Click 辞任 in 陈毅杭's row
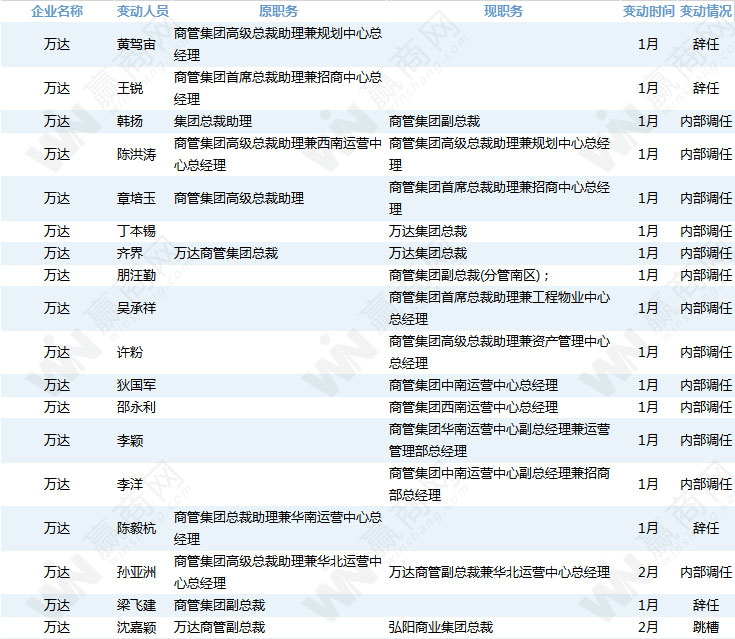The width and height of the screenshot is (735, 639). pyautogui.click(x=705, y=528)
